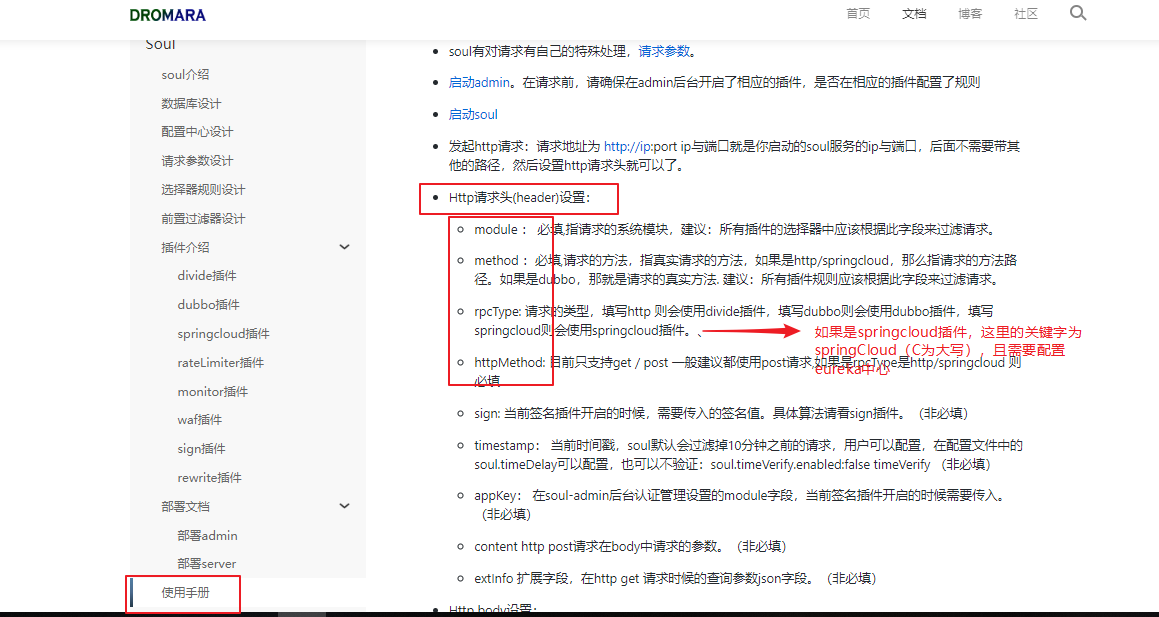Open 选择器规则设计 sidebar page
1159x617 pixels.
(203, 190)
